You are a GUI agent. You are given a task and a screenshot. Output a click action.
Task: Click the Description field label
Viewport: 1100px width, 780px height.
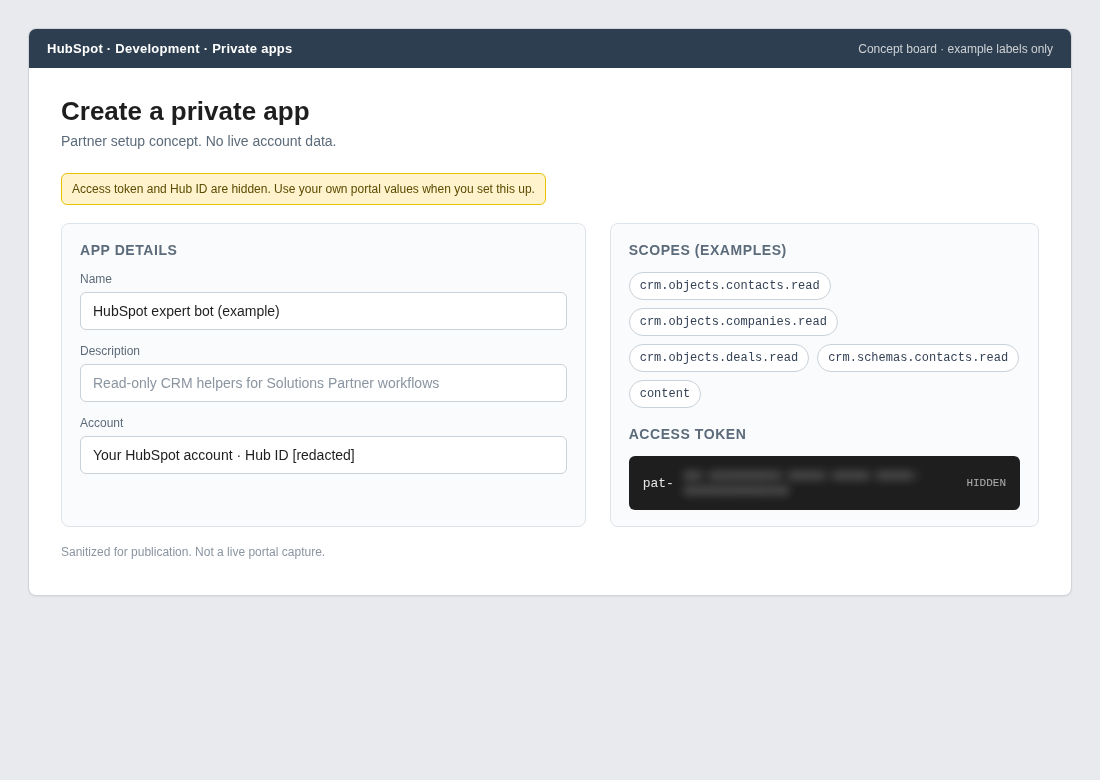[x=110, y=351]
